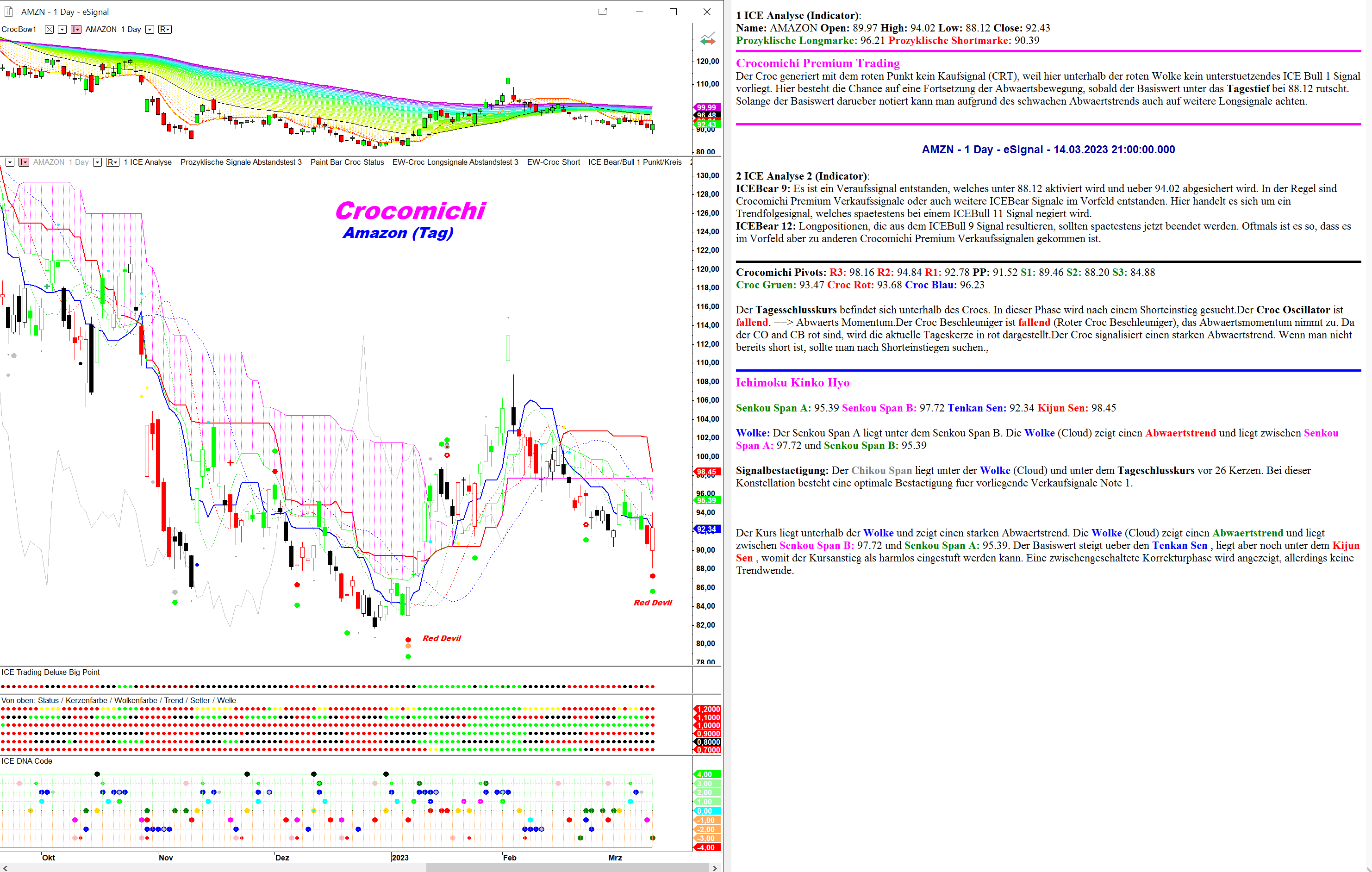Click the eSignal chart document icon in title bar
The width and height of the screenshot is (1372, 872).
8,12
